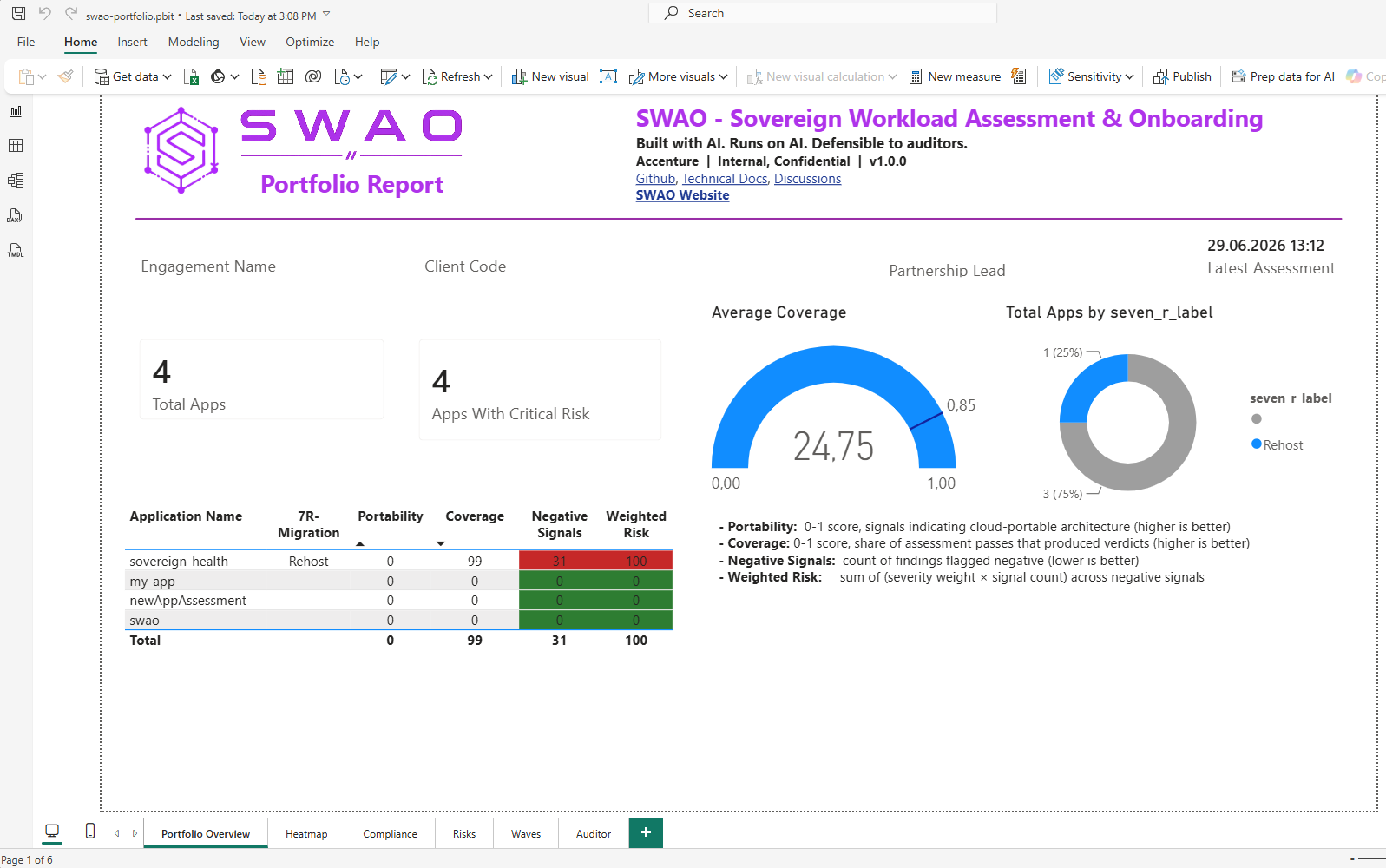Open the File menu
1386x868 pixels.
click(26, 42)
